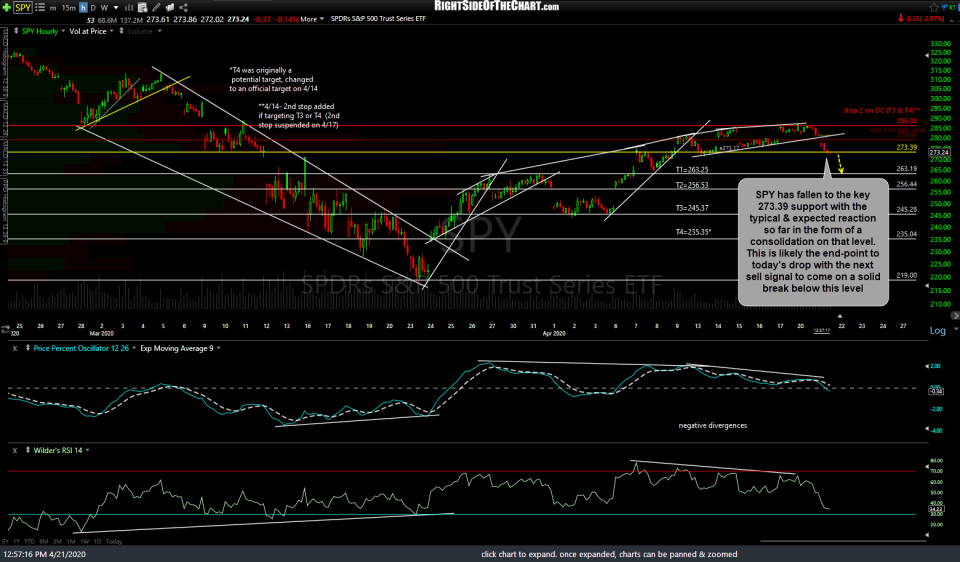Click the small arrow at bottom-right corner
This screenshot has width=960, height=562.
coord(926,535)
